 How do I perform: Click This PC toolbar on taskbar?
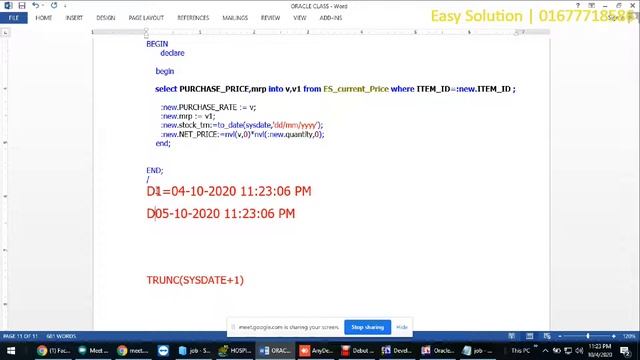point(520,351)
